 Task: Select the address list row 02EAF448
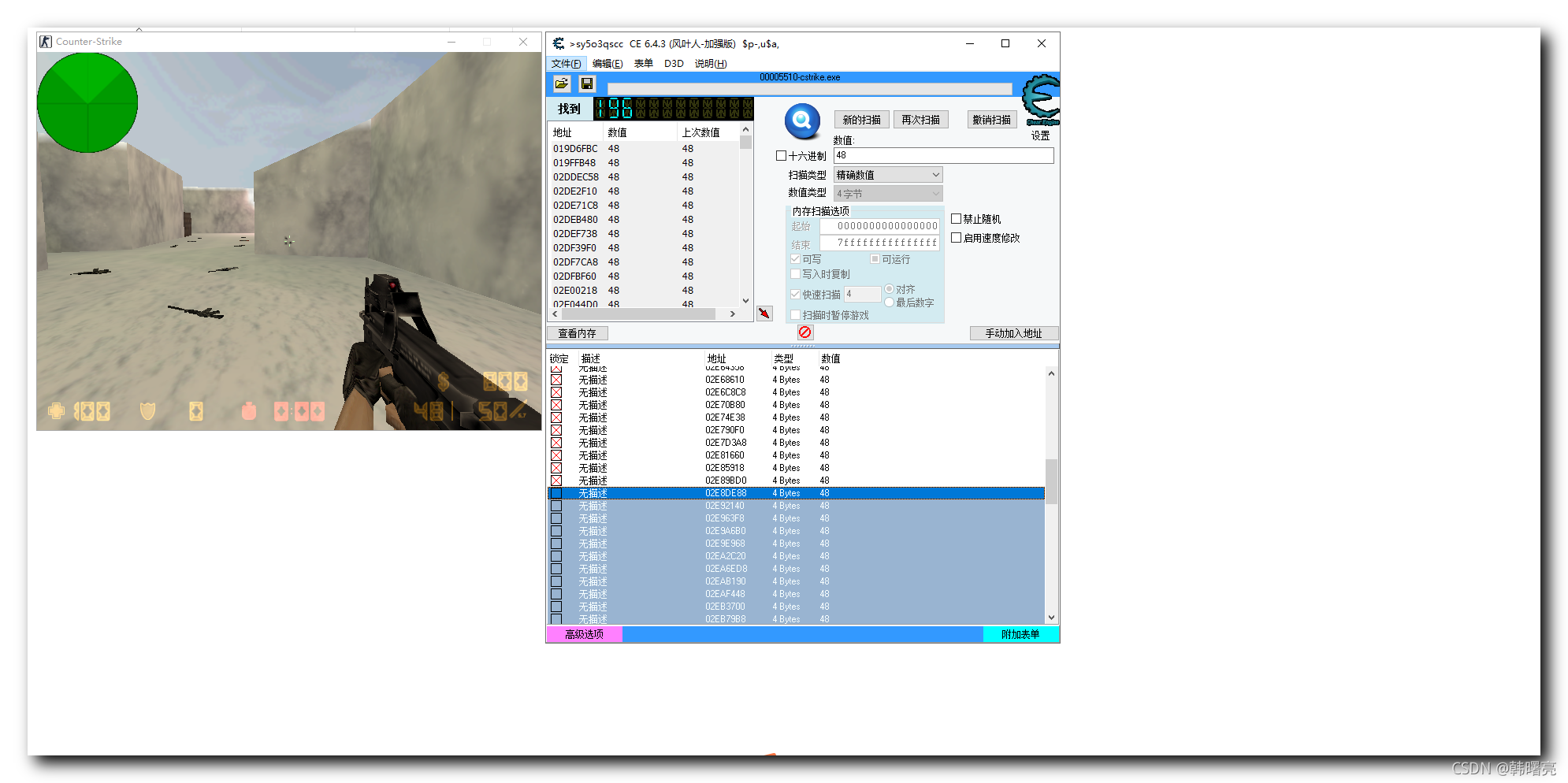point(796,594)
